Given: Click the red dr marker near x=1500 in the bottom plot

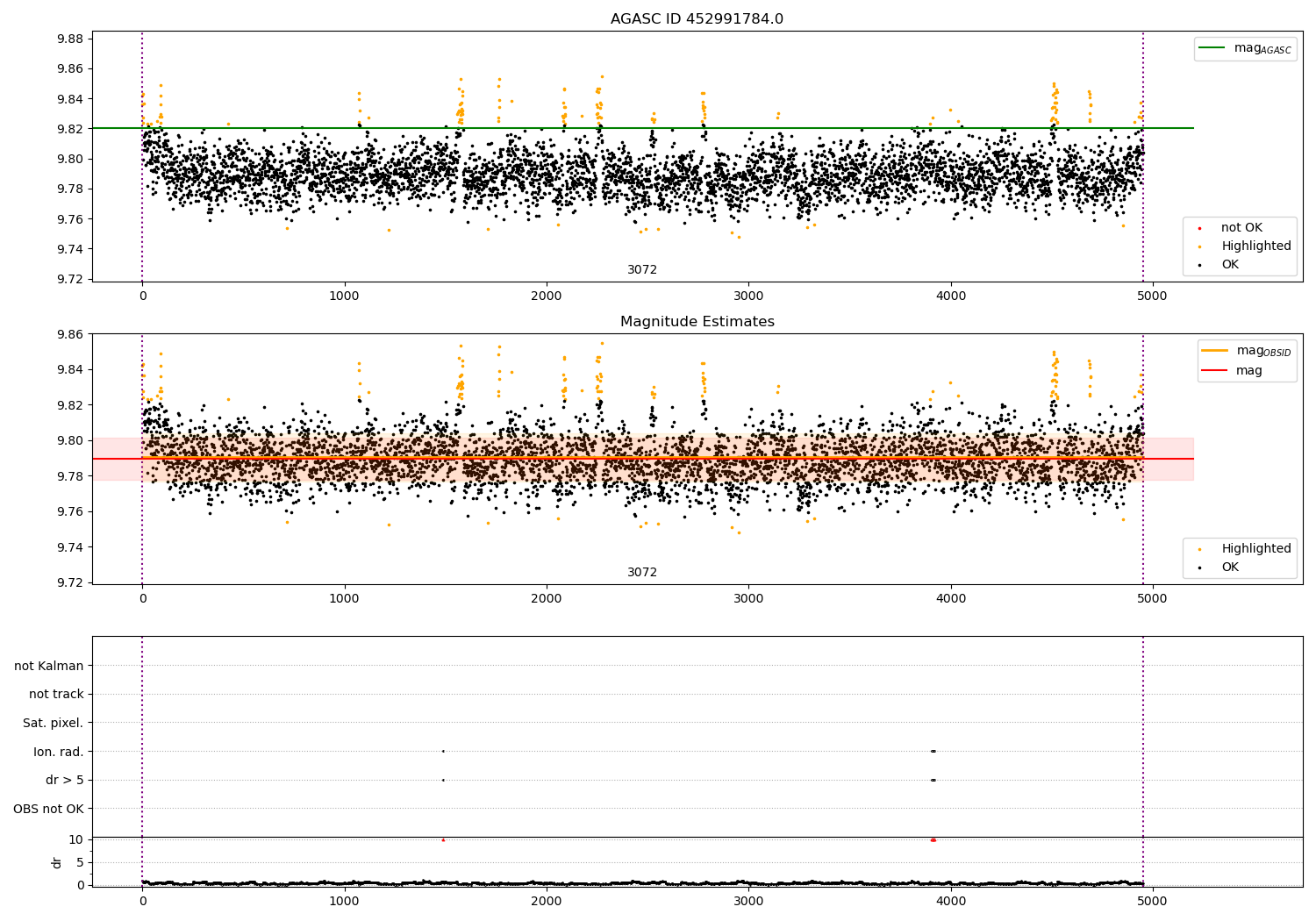Looking at the screenshot, I should pyautogui.click(x=443, y=840).
